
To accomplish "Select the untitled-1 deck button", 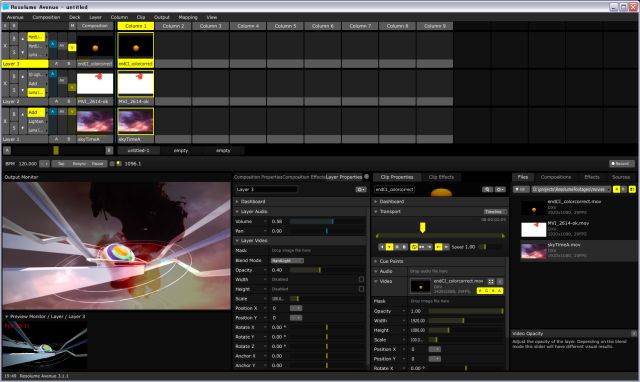I will tap(138, 151).
